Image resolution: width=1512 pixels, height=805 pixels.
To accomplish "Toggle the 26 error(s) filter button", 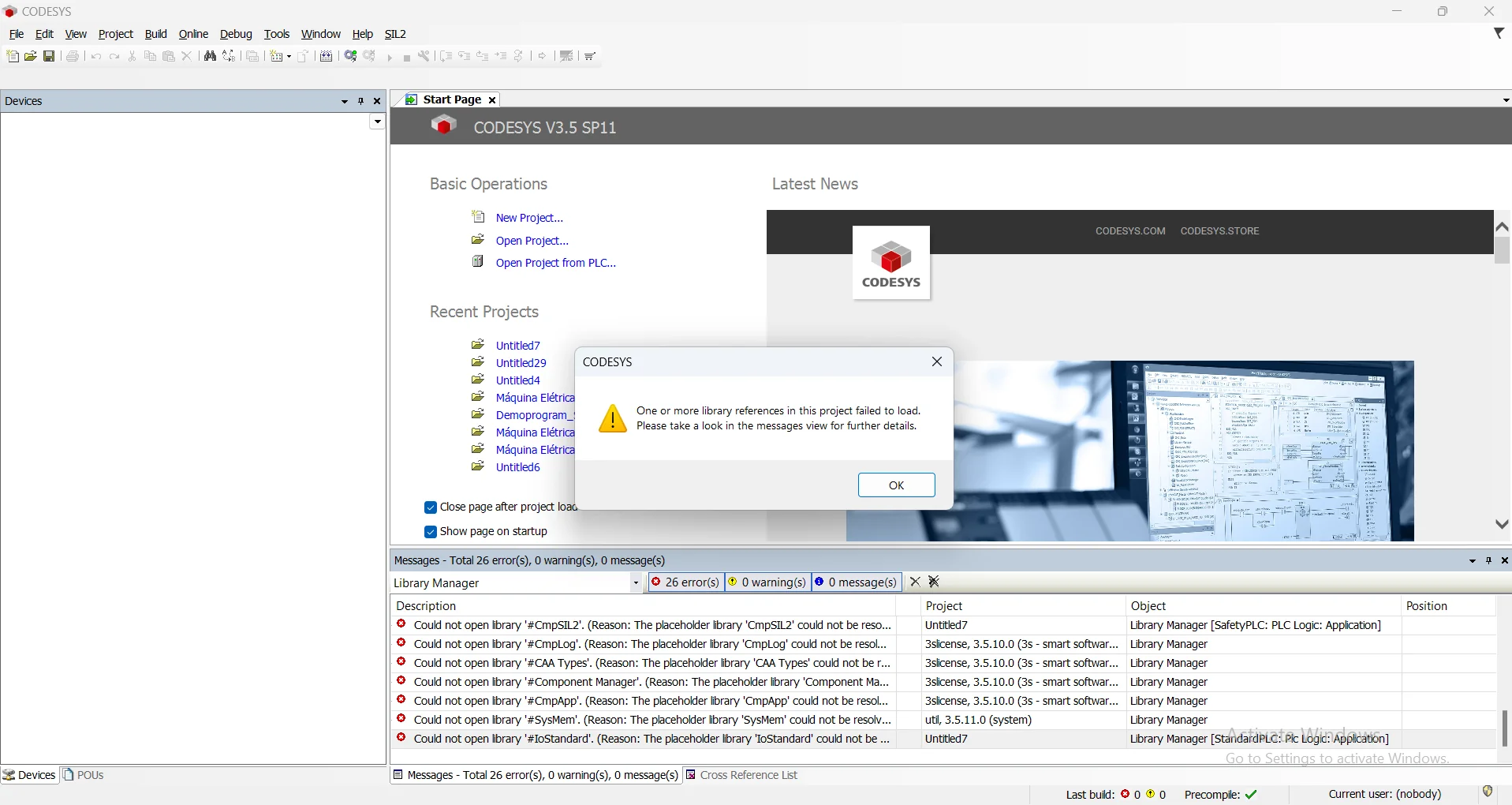I will pos(686,582).
